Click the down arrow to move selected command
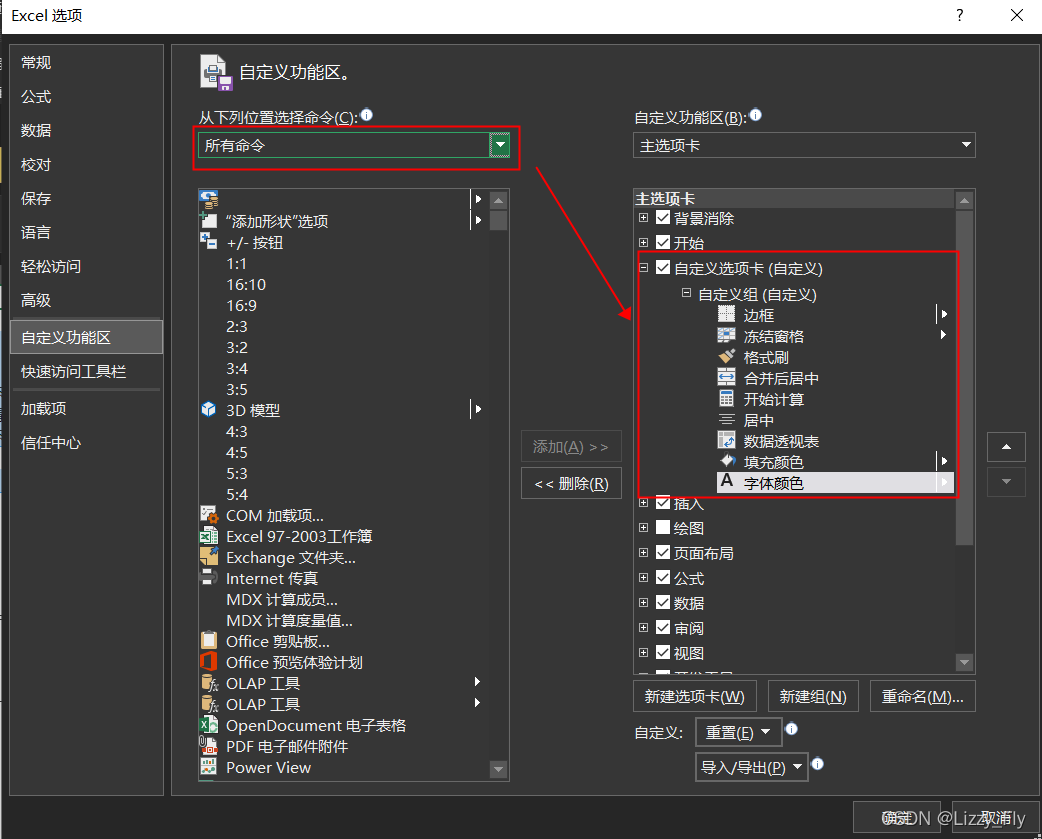 coord(1005,482)
